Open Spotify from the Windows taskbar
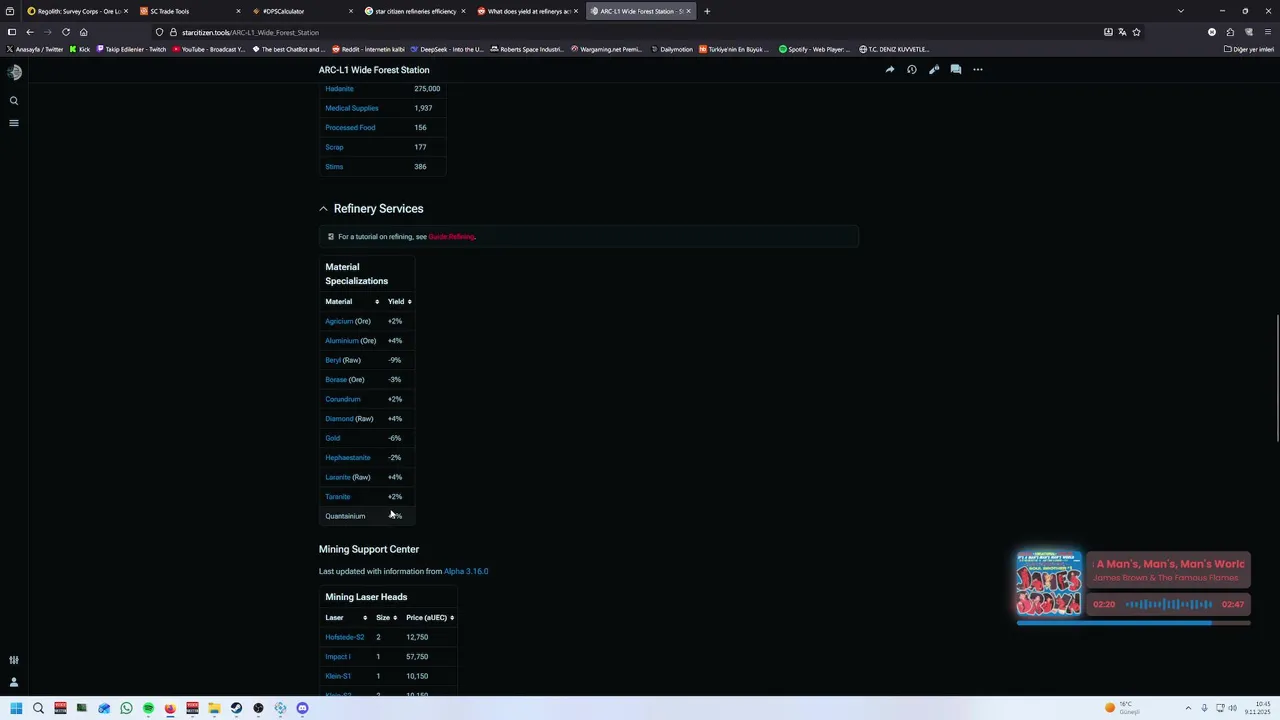The width and height of the screenshot is (1280, 720). click(148, 708)
